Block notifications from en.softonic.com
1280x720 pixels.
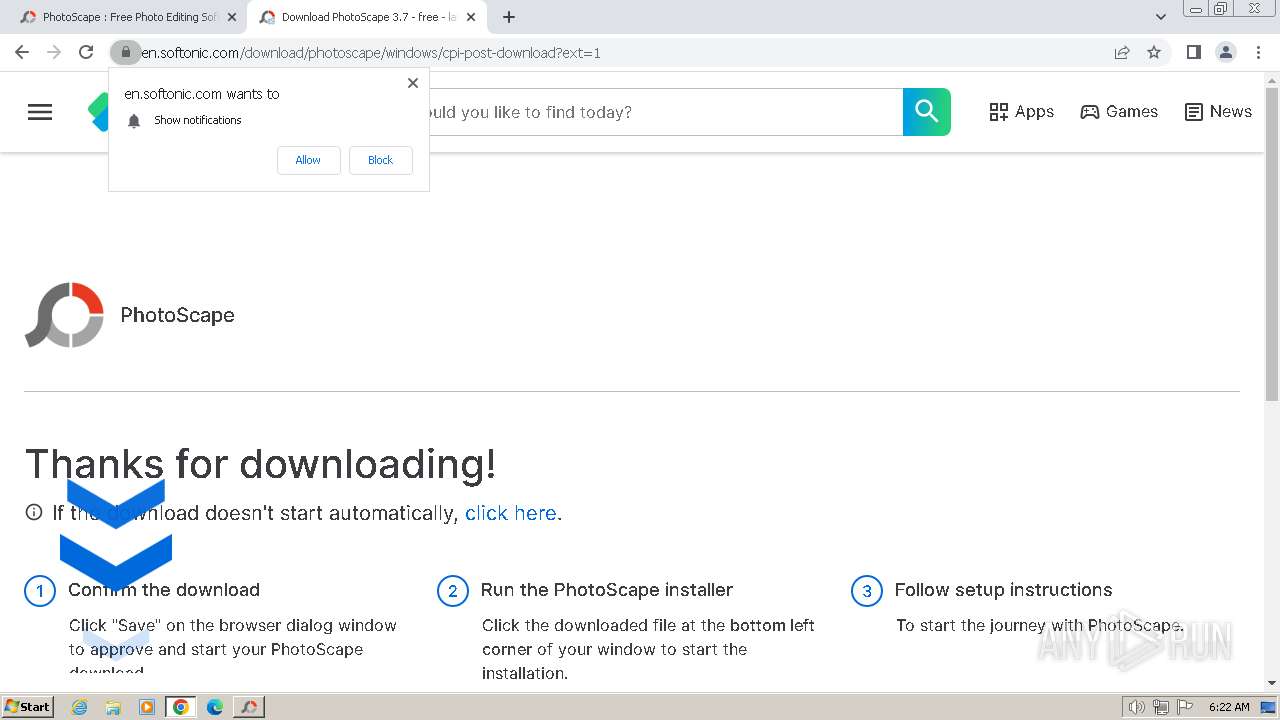point(380,160)
